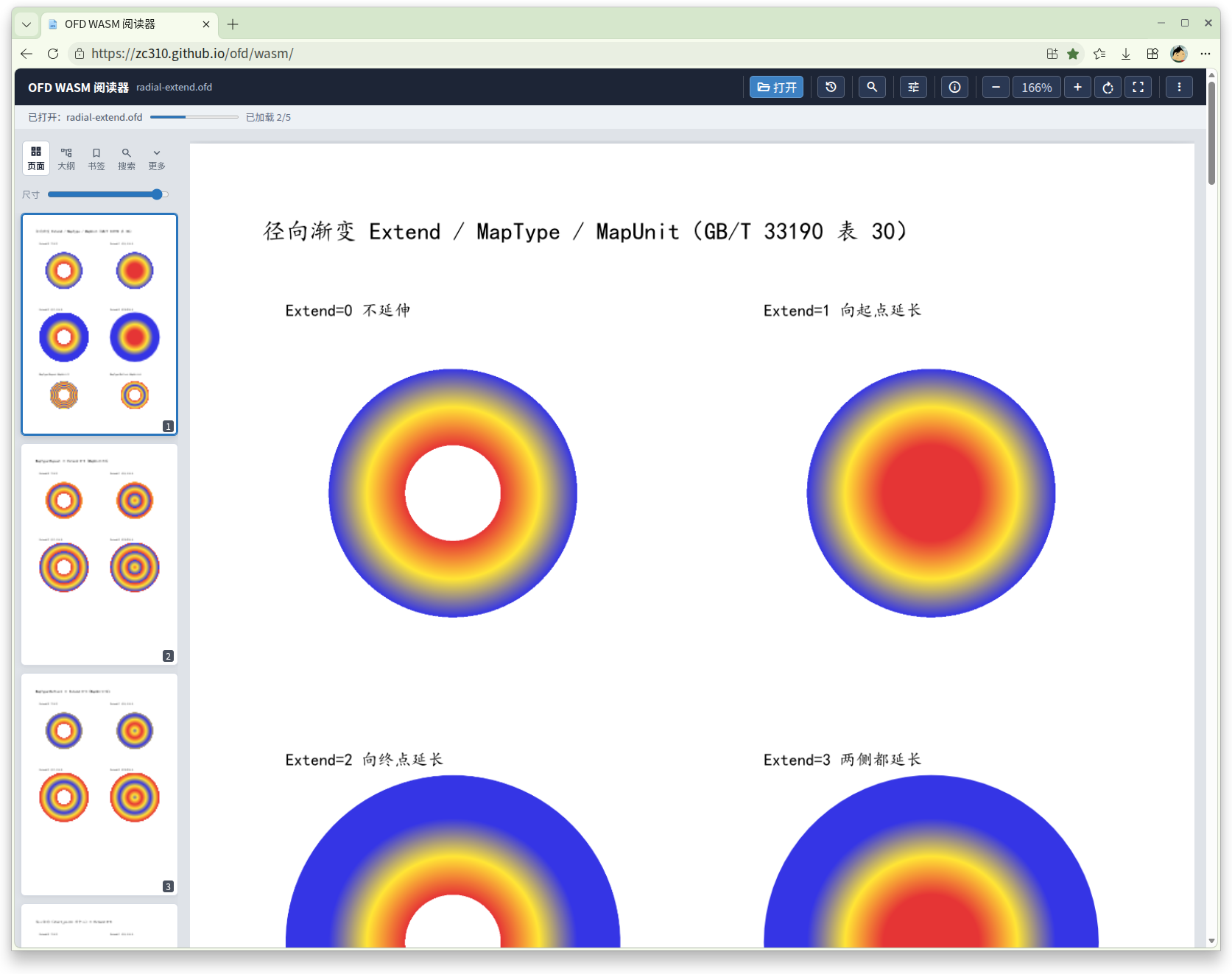Click the bookmark star icon
The width and height of the screenshot is (1232, 974).
point(1073,53)
